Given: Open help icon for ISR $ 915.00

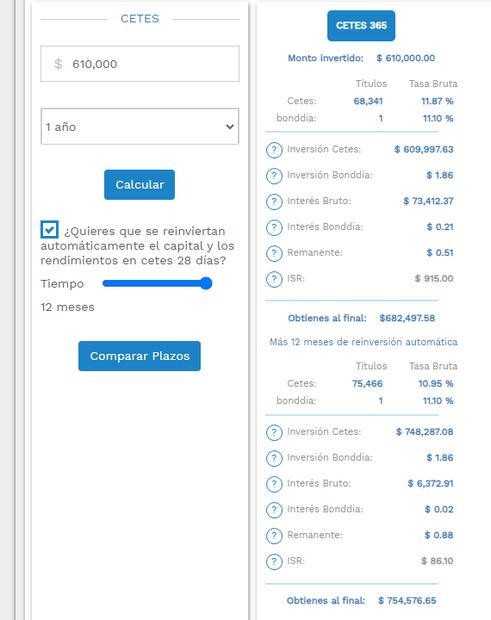Looking at the screenshot, I should [274, 279].
